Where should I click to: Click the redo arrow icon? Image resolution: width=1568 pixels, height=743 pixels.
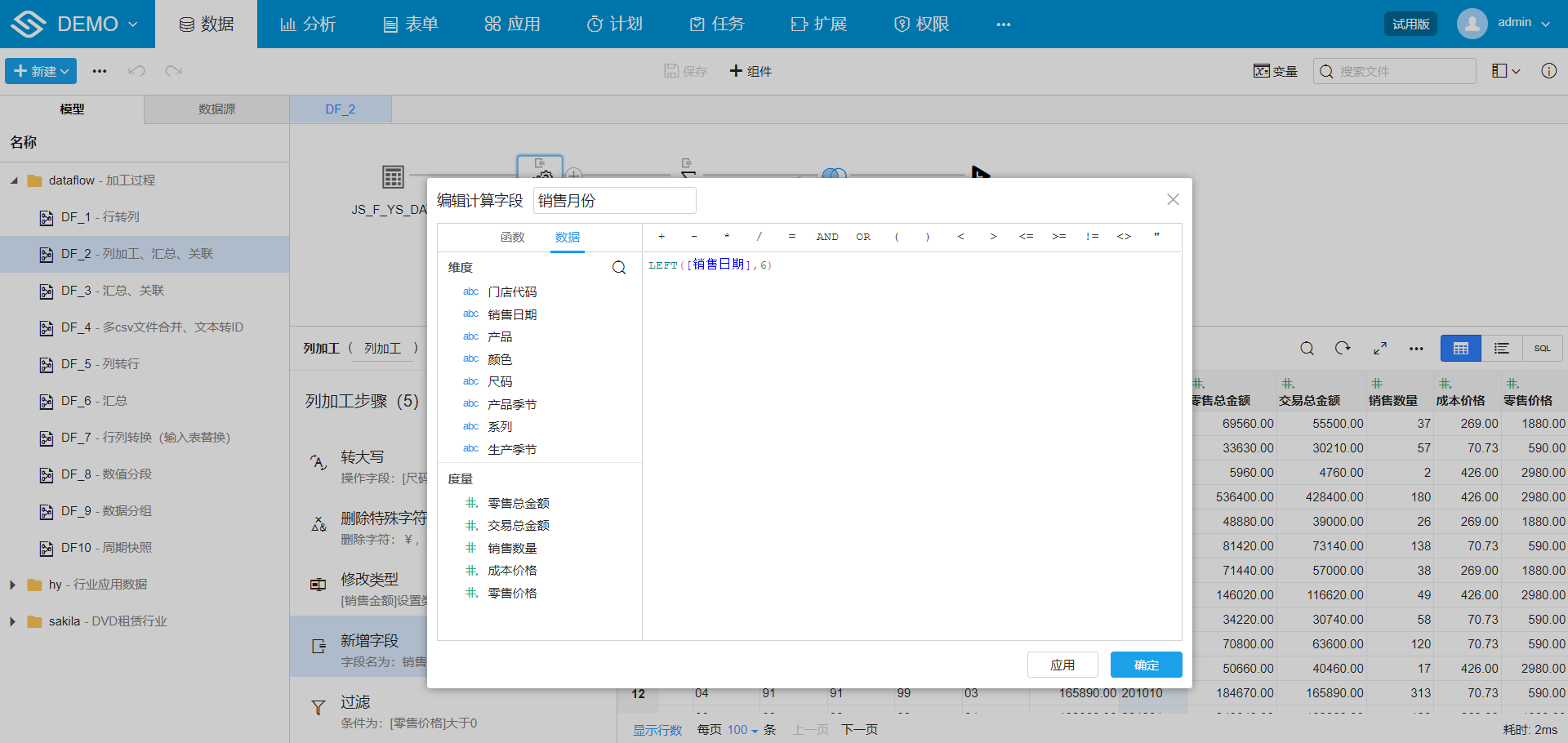173,71
